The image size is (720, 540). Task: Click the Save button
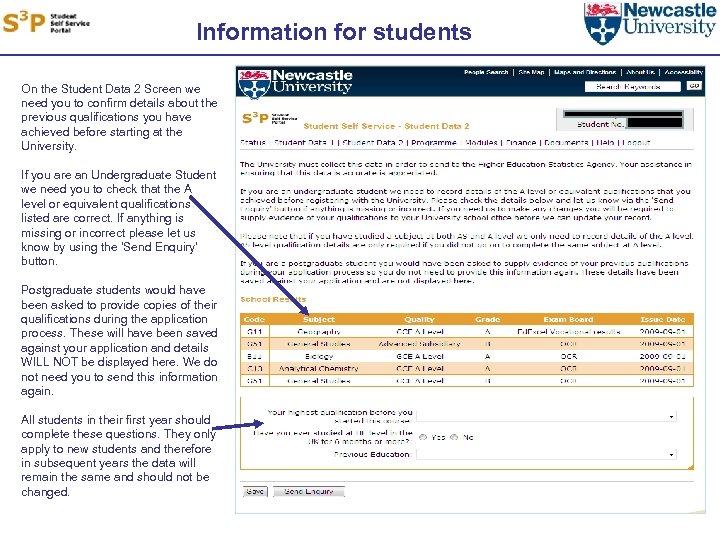tap(255, 491)
